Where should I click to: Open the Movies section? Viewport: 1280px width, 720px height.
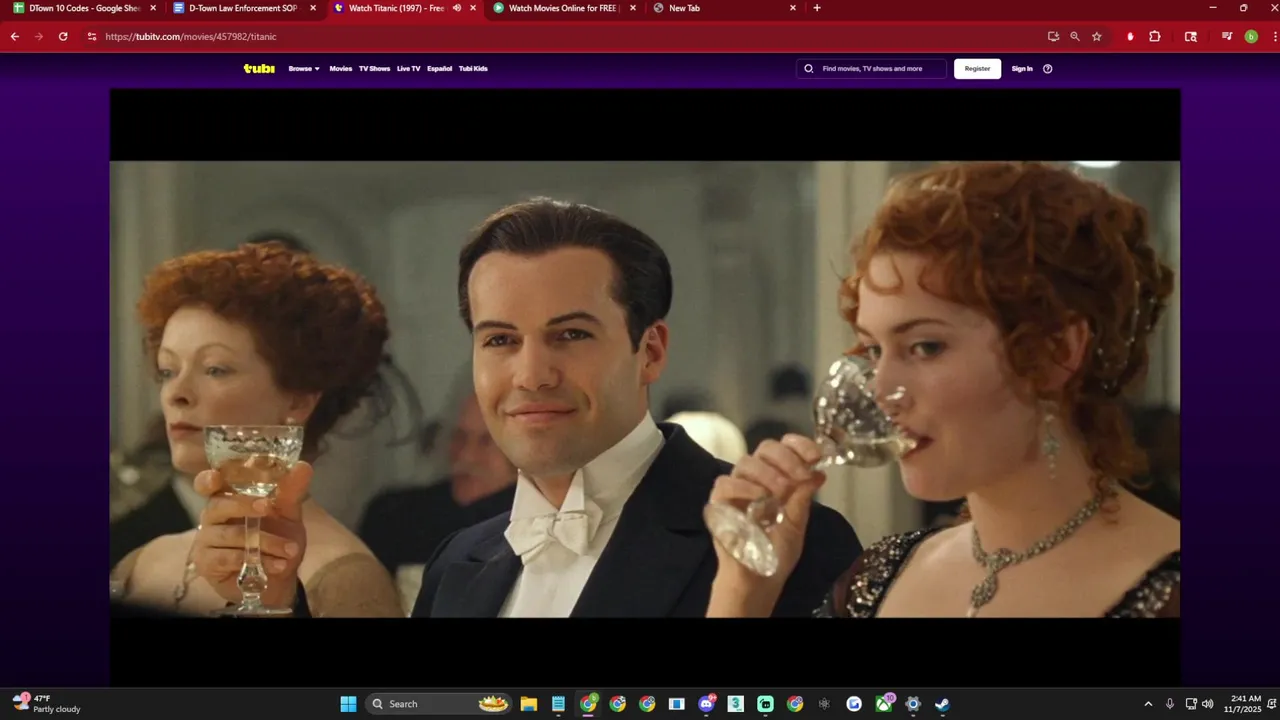(x=341, y=69)
